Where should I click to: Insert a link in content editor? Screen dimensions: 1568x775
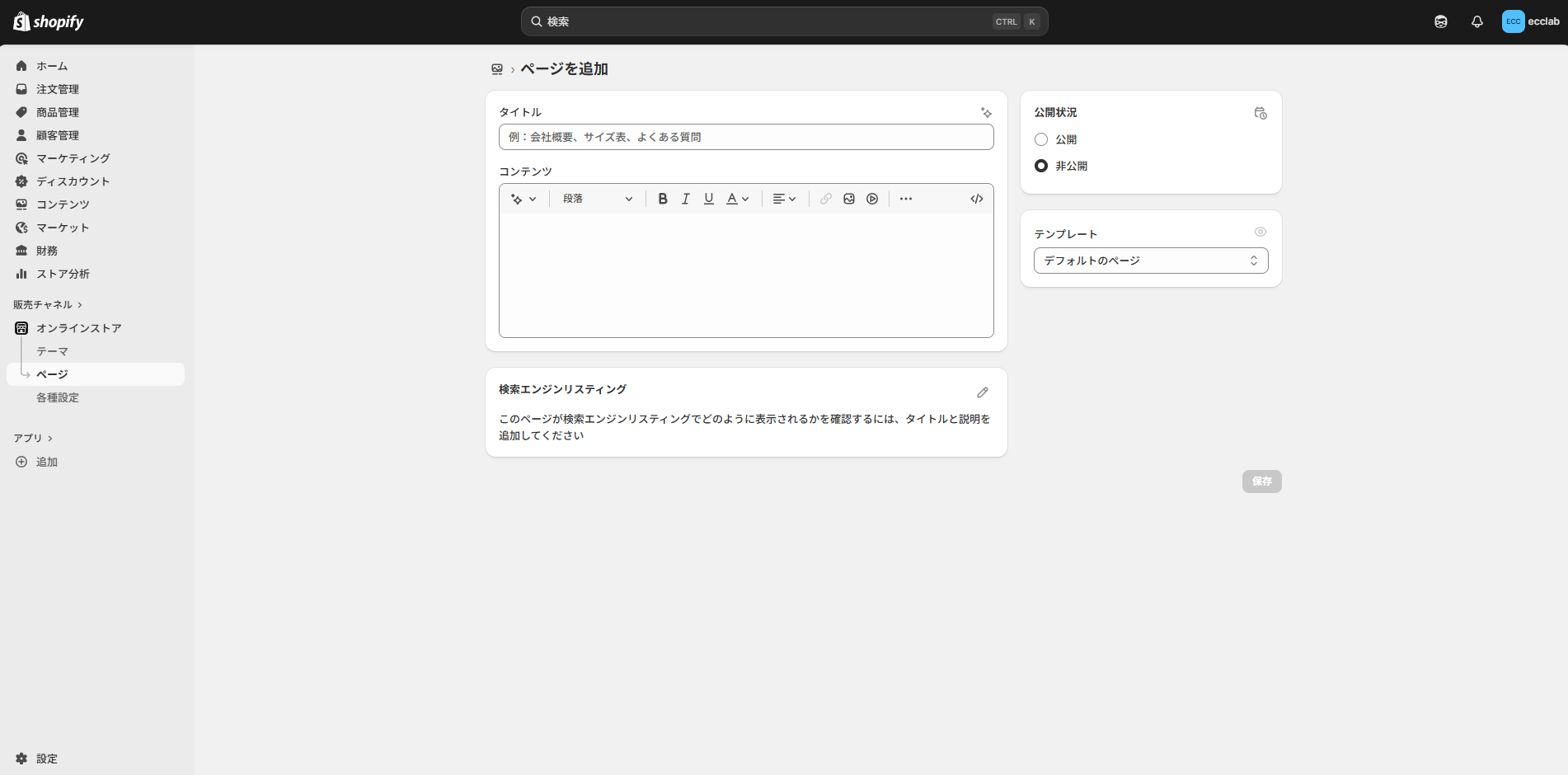(825, 199)
